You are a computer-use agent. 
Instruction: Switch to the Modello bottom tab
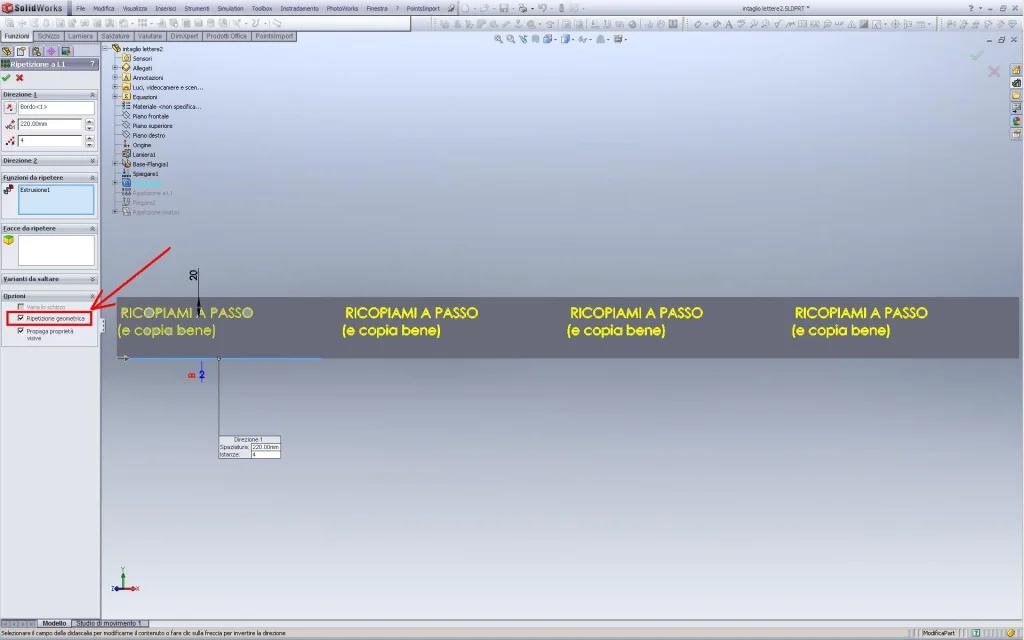pyautogui.click(x=54, y=623)
